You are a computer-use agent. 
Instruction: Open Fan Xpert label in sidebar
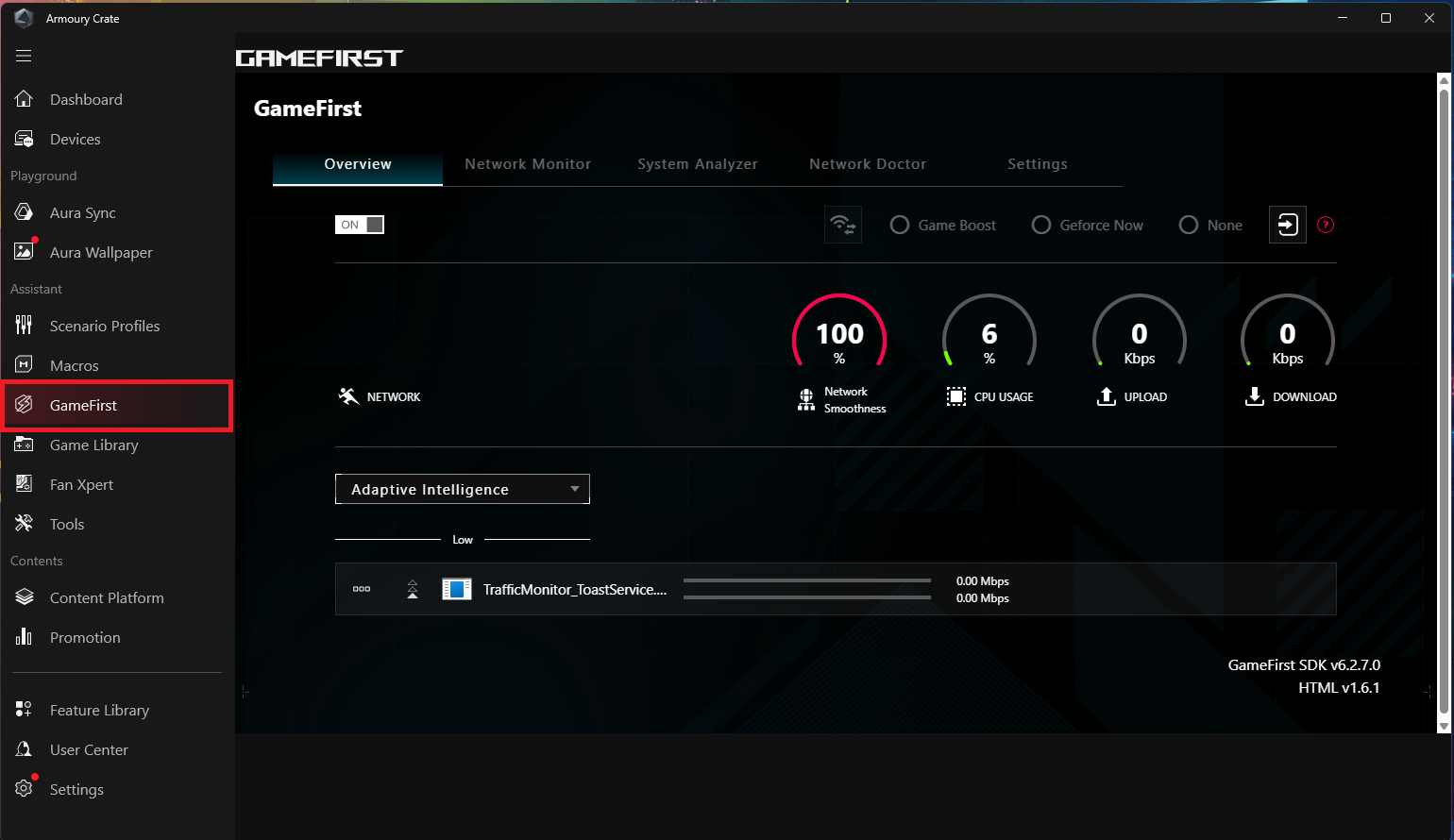(x=81, y=485)
